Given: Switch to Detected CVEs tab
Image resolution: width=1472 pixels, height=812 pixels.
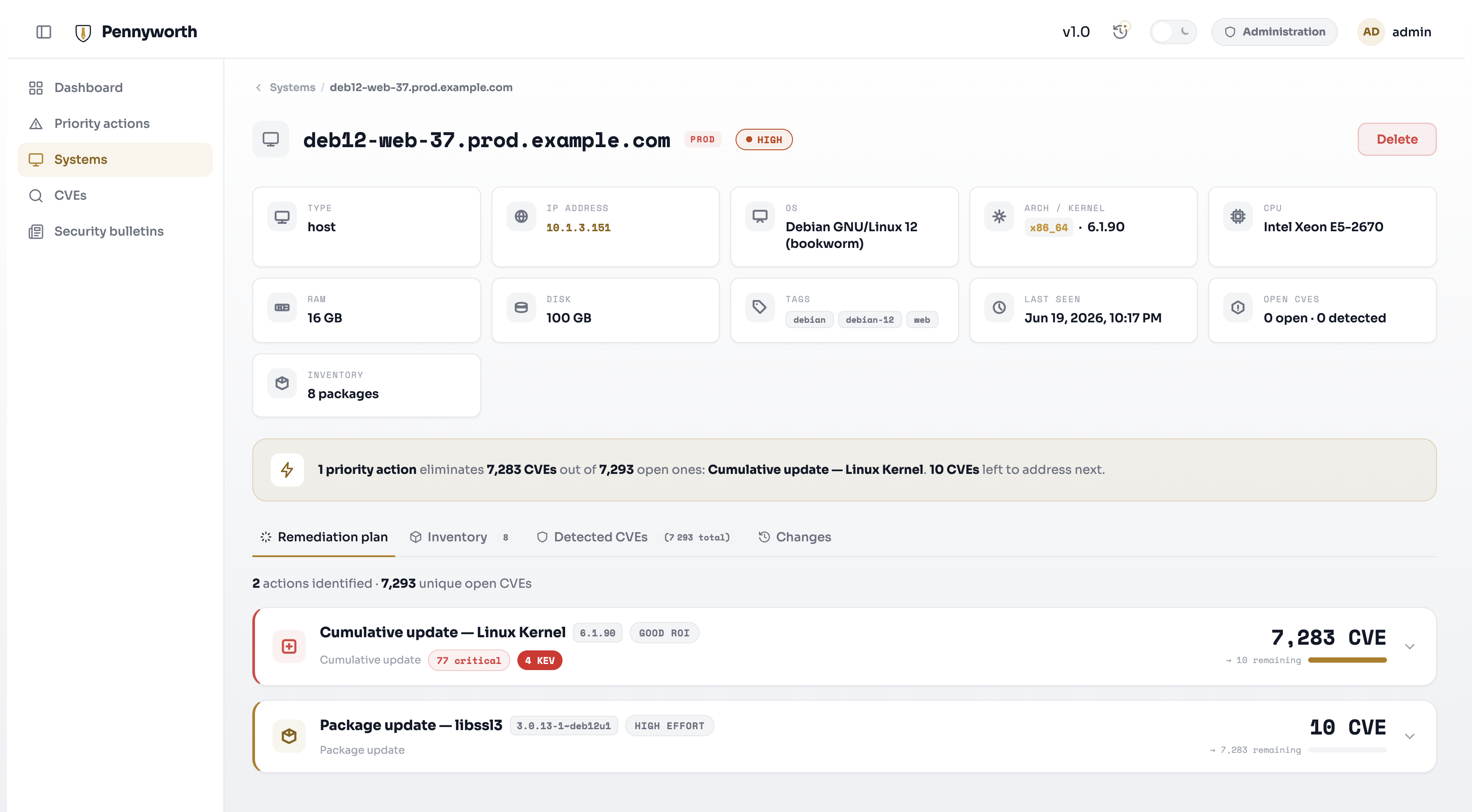Looking at the screenshot, I should (633, 537).
